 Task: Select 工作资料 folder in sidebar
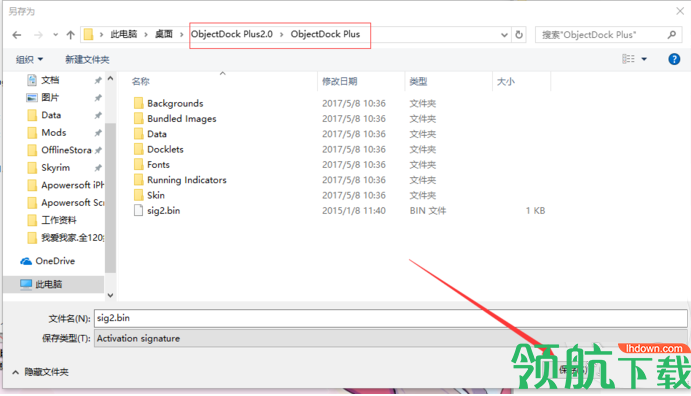(x=59, y=220)
